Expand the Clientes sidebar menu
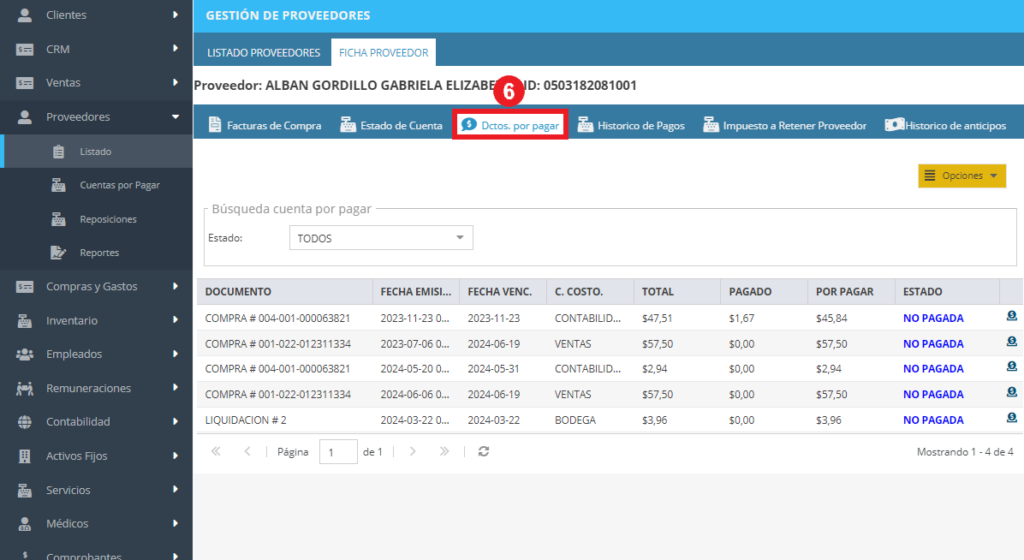Screen dimensions: 1024x560 (x=96, y=15)
